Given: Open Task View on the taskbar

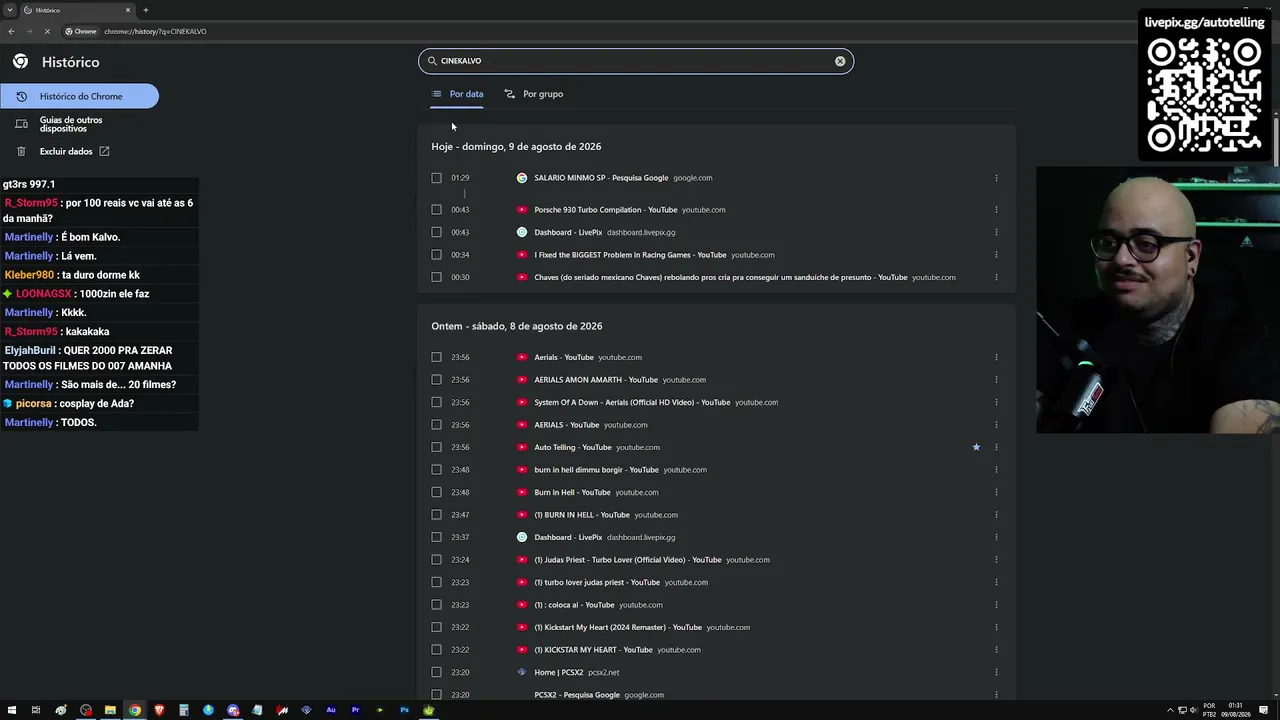Looking at the screenshot, I should (36, 710).
